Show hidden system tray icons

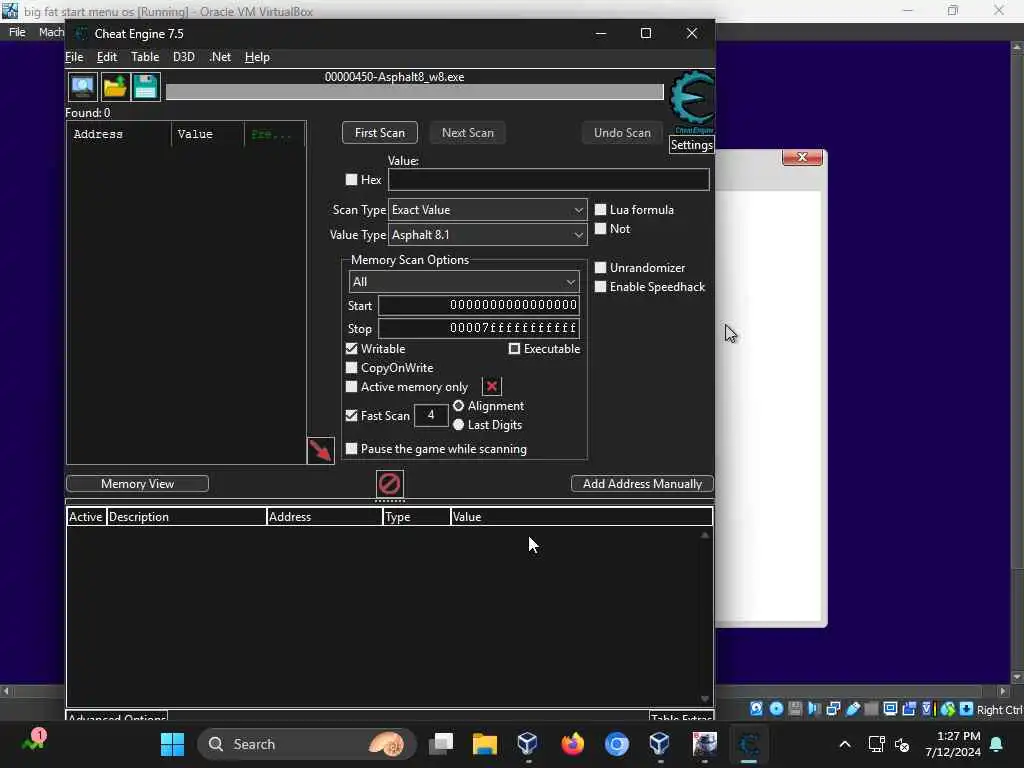tap(844, 744)
